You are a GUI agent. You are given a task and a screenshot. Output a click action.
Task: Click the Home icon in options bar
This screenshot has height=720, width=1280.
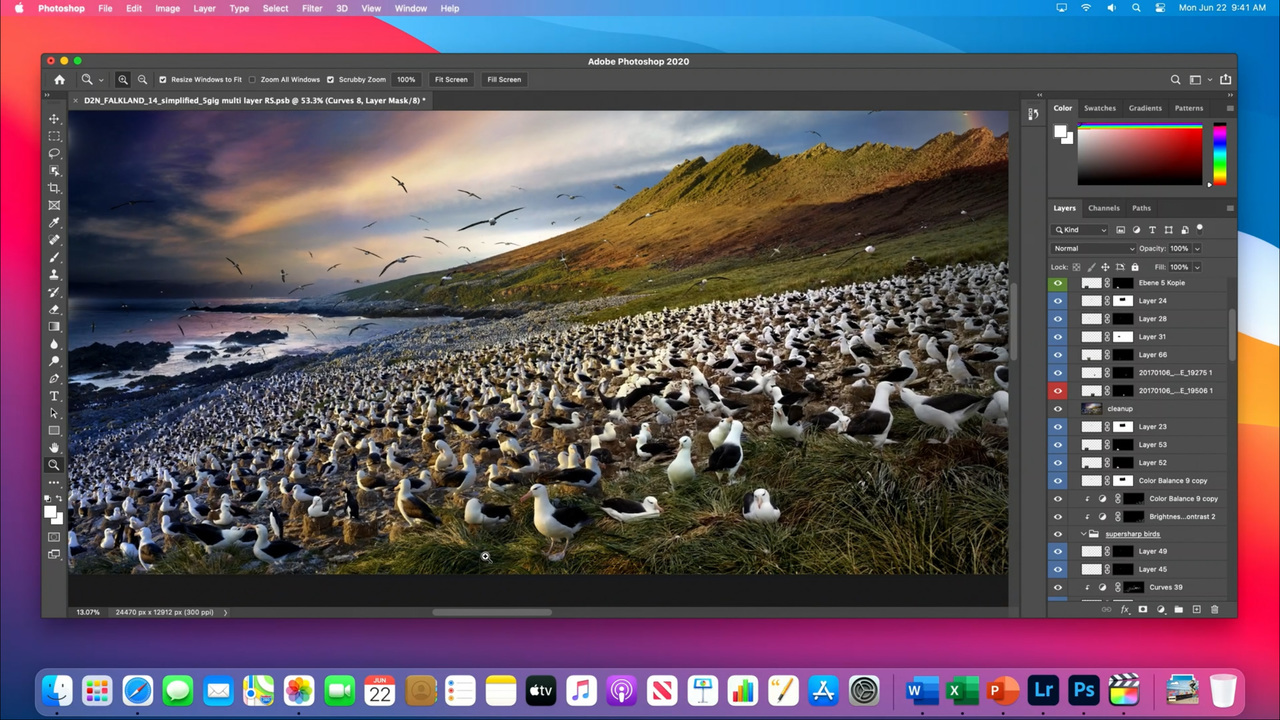click(x=60, y=80)
